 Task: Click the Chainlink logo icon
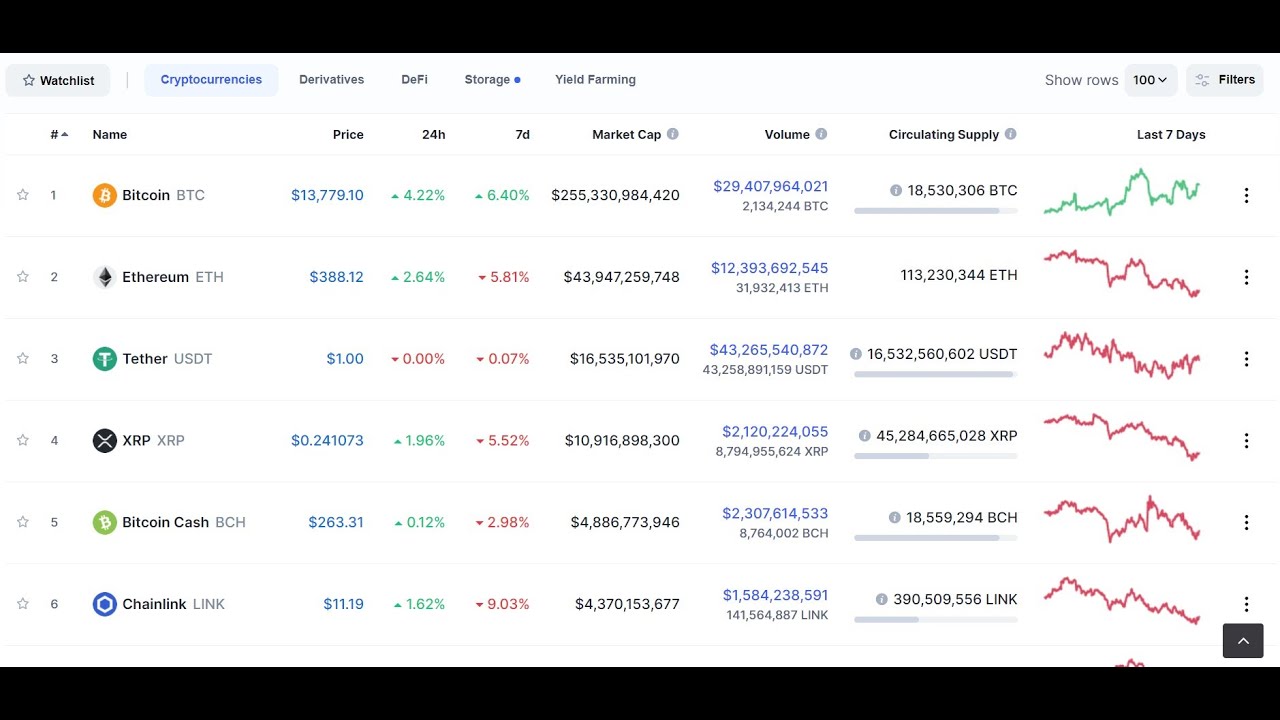coord(105,604)
